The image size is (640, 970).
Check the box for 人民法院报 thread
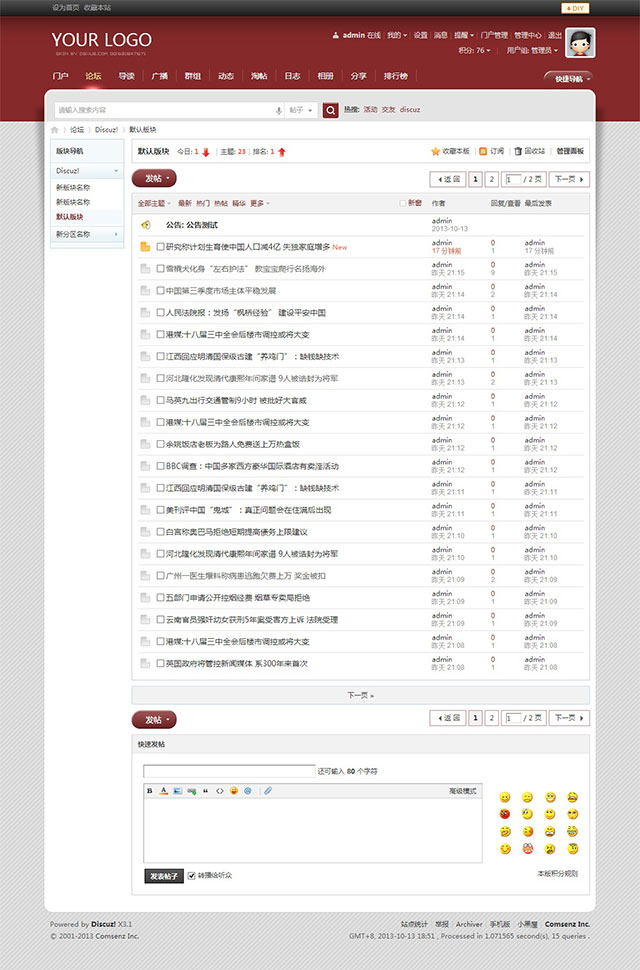[160, 313]
